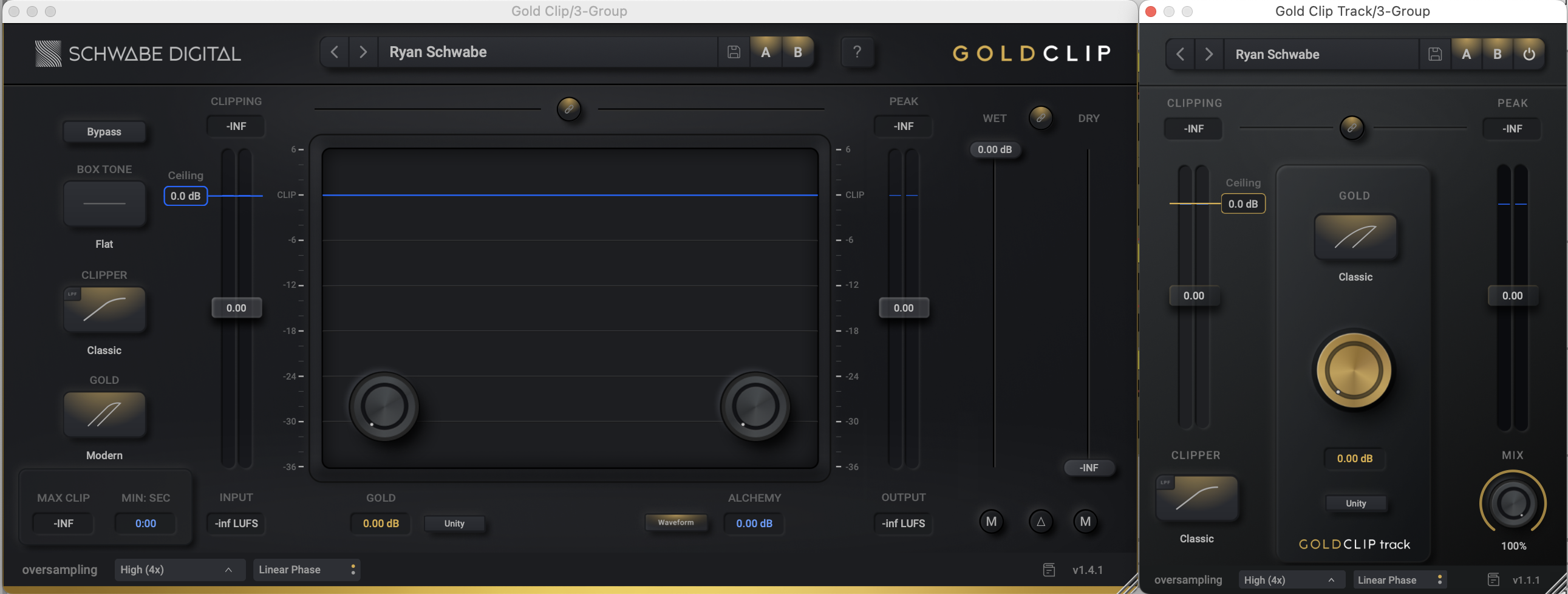The width and height of the screenshot is (1568, 594).
Task: Select the Classic Clipper curve icon
Action: 104,309
